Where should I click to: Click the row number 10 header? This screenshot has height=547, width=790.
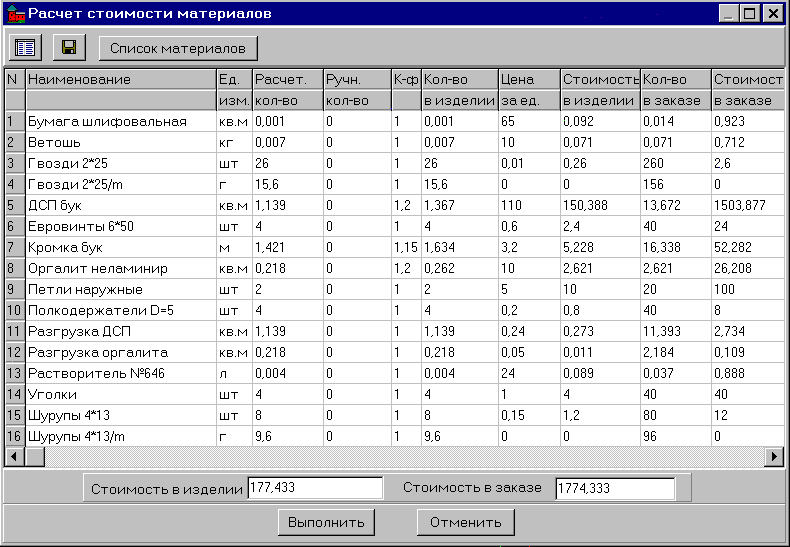15,310
